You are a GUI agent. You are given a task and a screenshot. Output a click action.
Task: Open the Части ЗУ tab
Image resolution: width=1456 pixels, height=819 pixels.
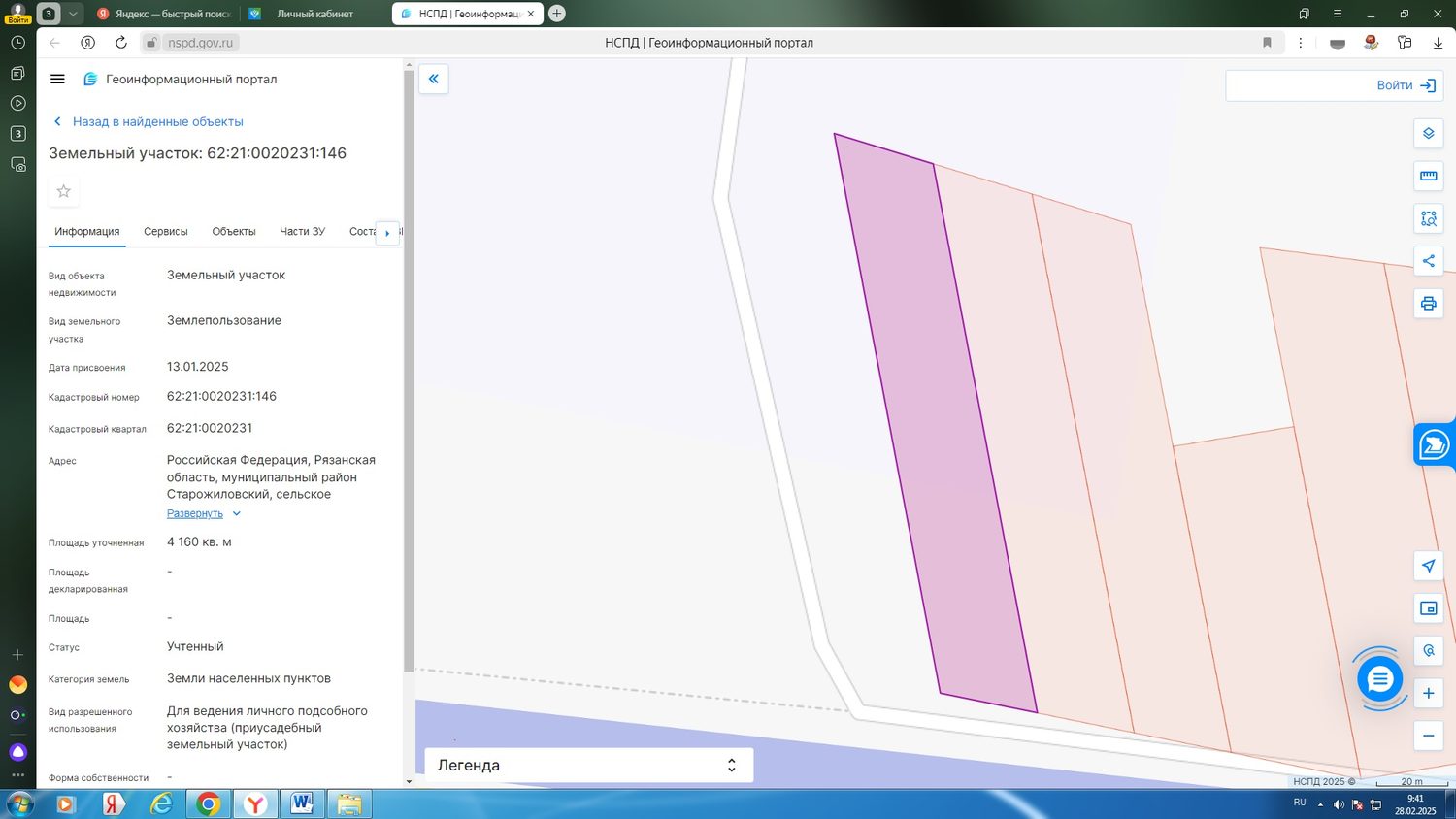[x=303, y=232]
